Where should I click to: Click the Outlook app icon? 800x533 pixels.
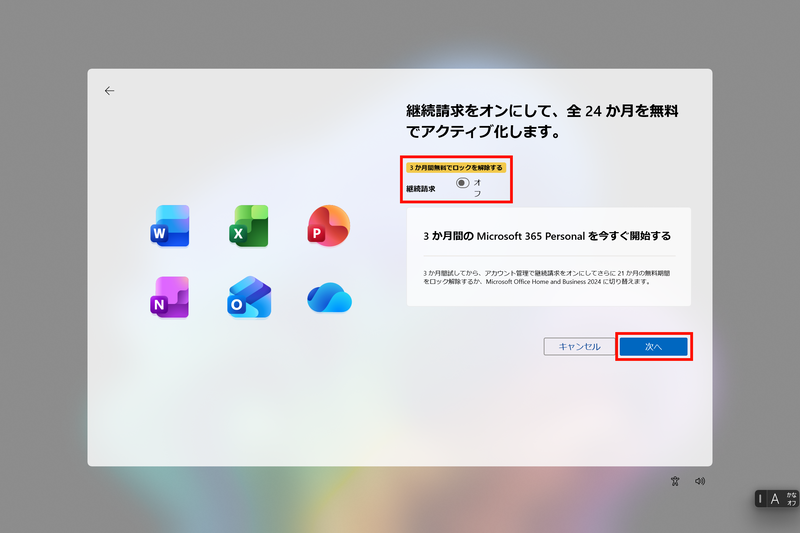[249, 297]
